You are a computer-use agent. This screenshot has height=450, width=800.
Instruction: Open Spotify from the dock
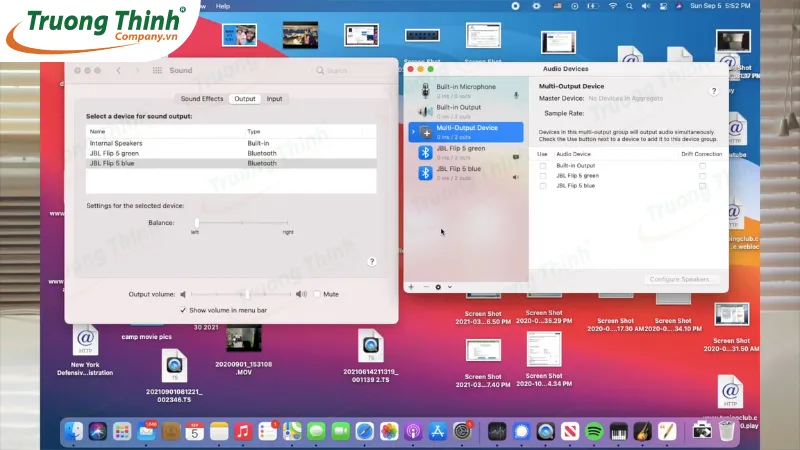tap(593, 431)
